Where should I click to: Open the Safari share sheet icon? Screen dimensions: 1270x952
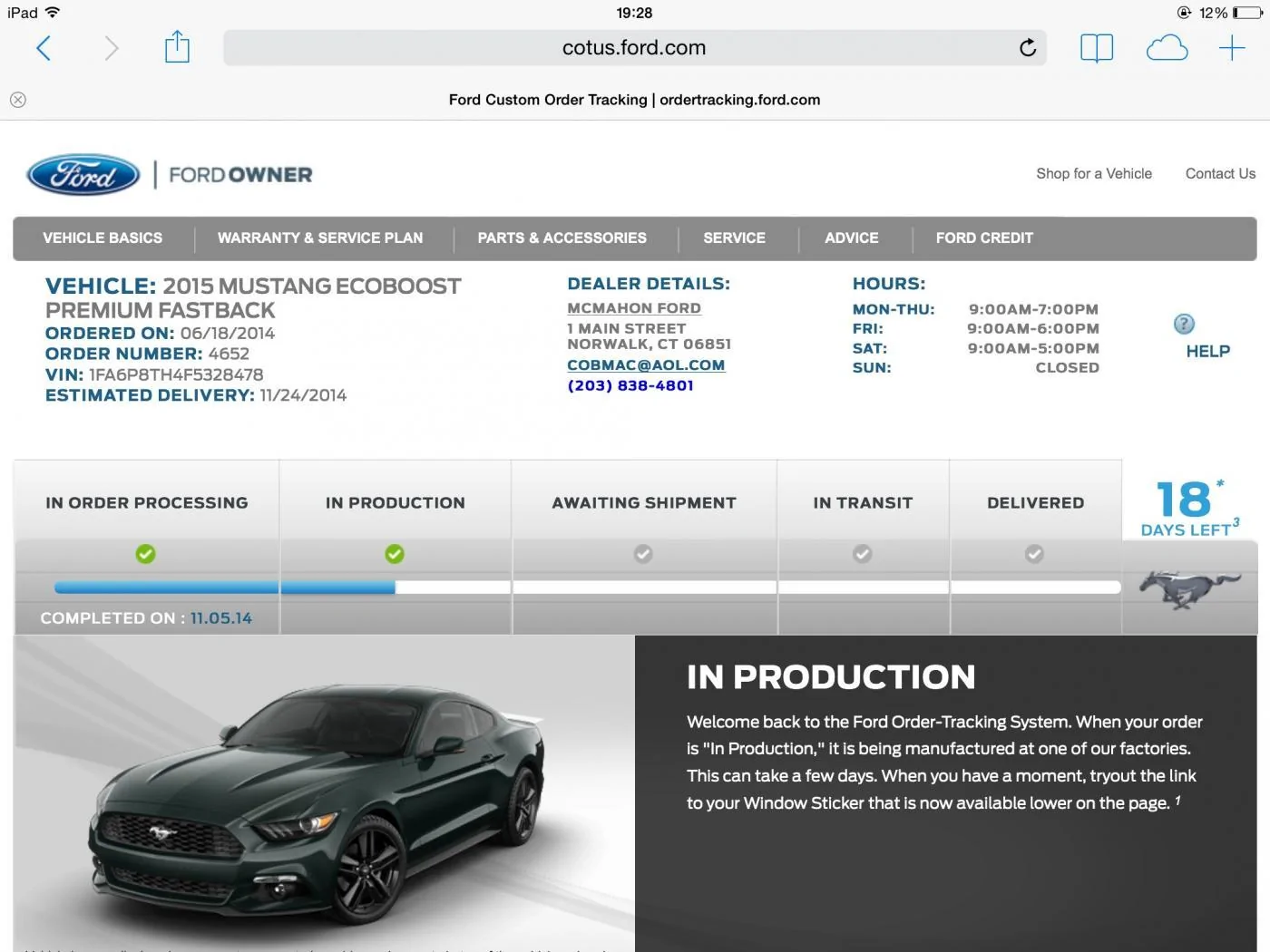[177, 46]
